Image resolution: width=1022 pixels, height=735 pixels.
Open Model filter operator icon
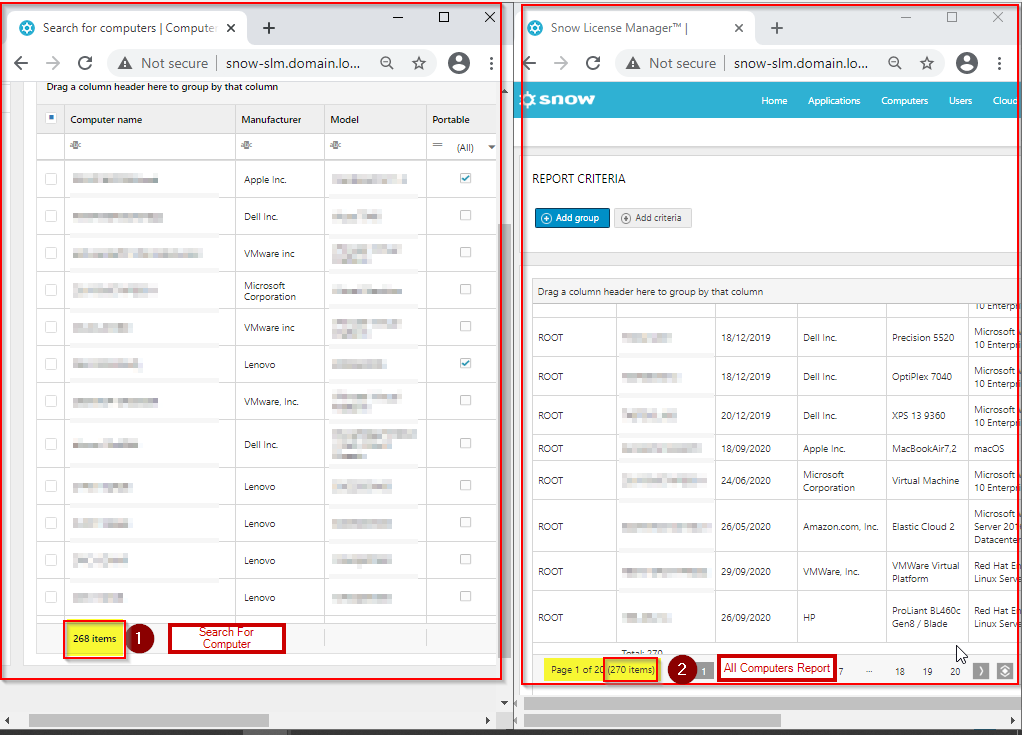(336, 145)
